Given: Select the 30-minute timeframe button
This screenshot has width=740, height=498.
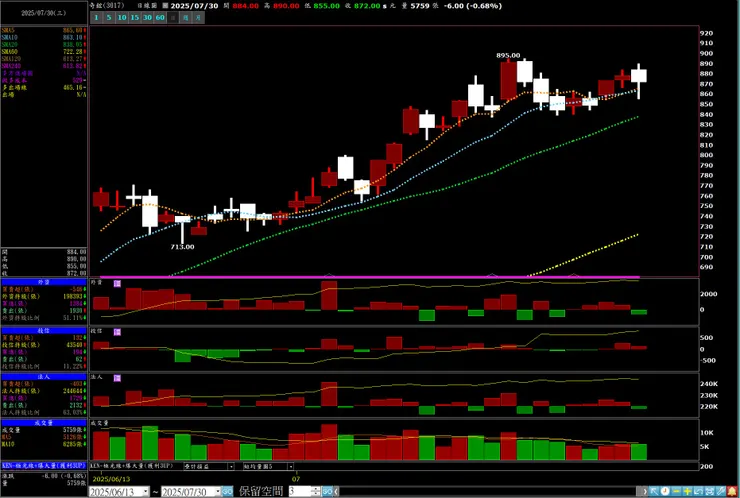Looking at the screenshot, I should click(147, 17).
